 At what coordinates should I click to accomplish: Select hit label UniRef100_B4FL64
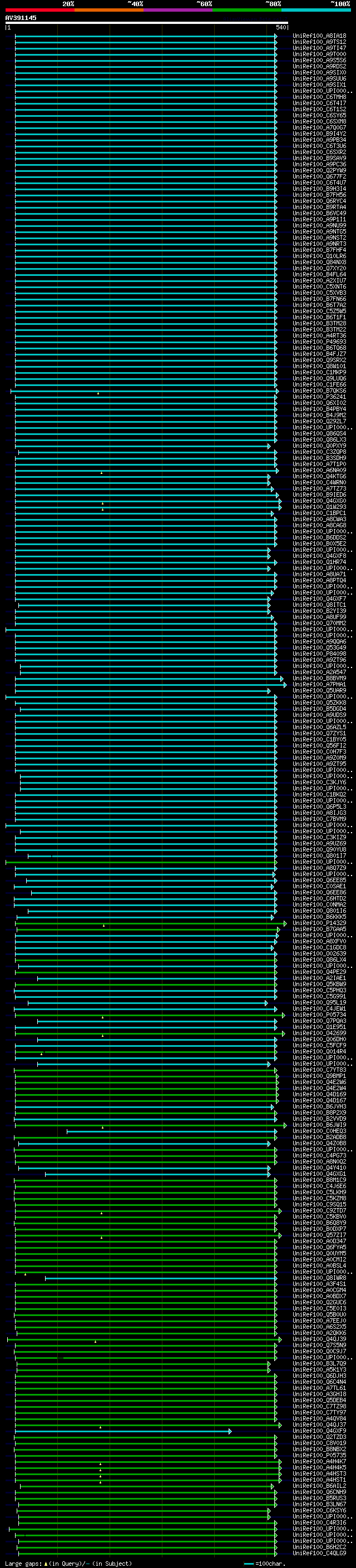[319, 275]
